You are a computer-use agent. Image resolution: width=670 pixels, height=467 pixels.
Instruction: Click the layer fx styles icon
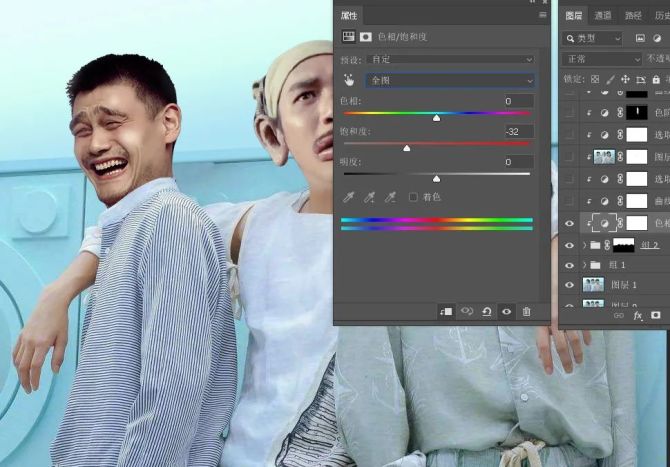[638, 315]
